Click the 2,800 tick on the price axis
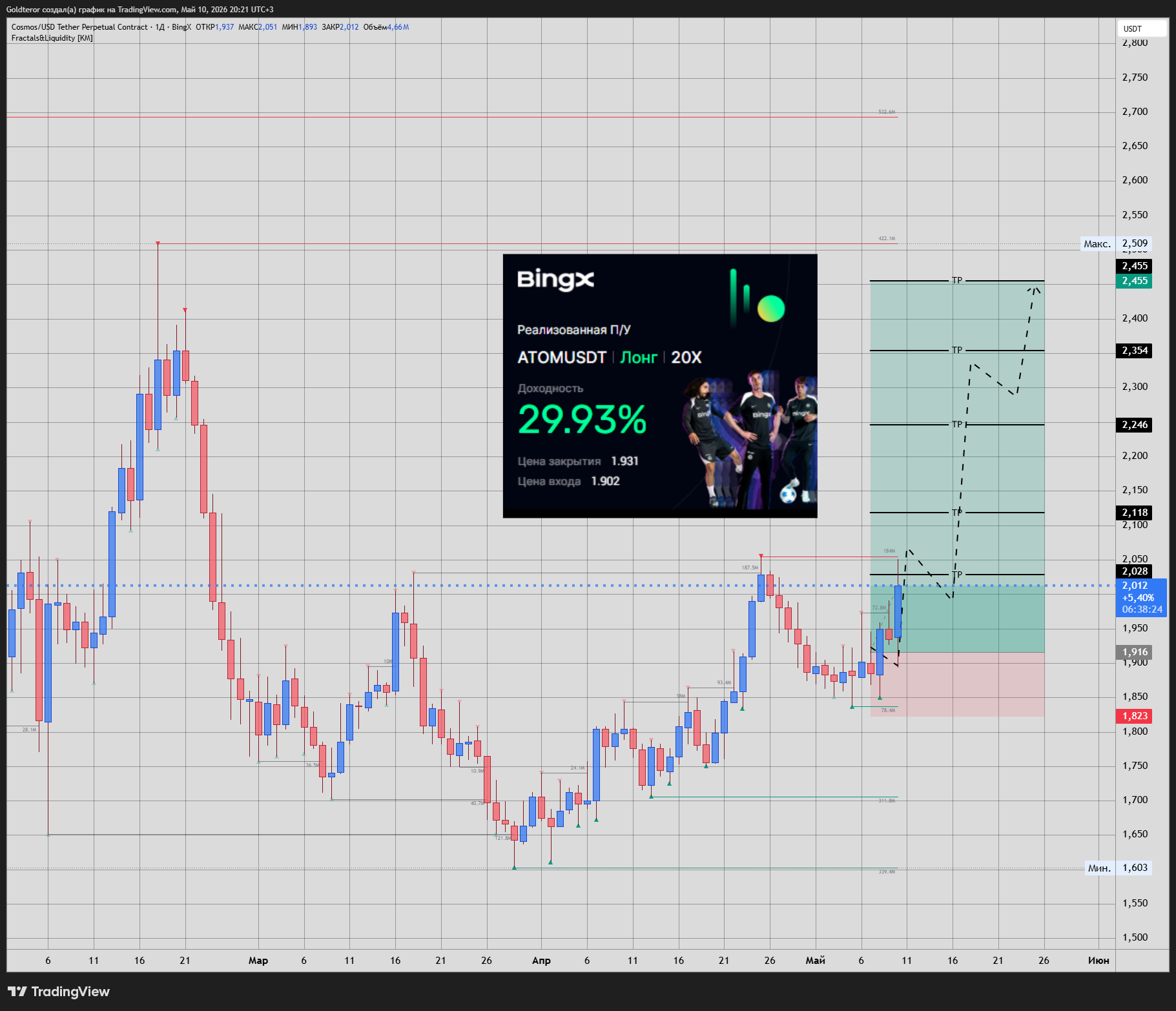 (x=1135, y=43)
